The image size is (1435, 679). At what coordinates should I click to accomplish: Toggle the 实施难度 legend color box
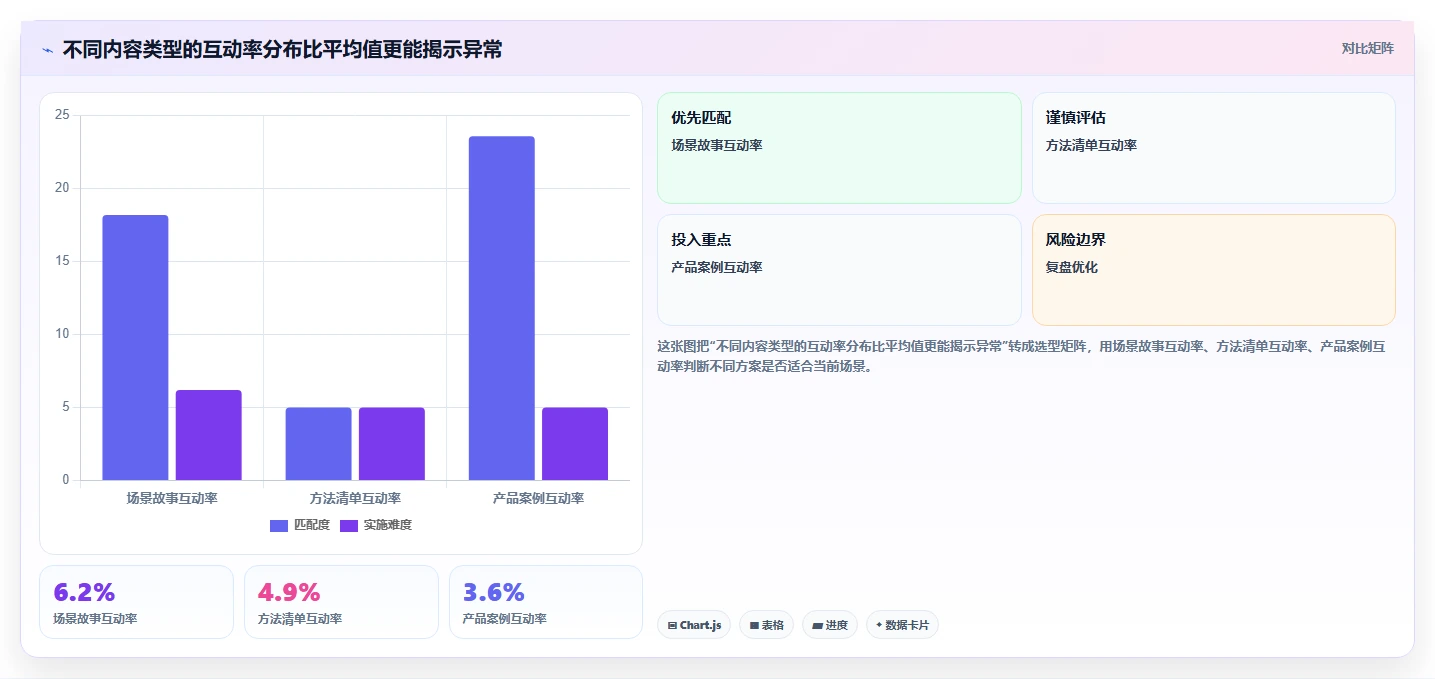pyautogui.click(x=349, y=525)
